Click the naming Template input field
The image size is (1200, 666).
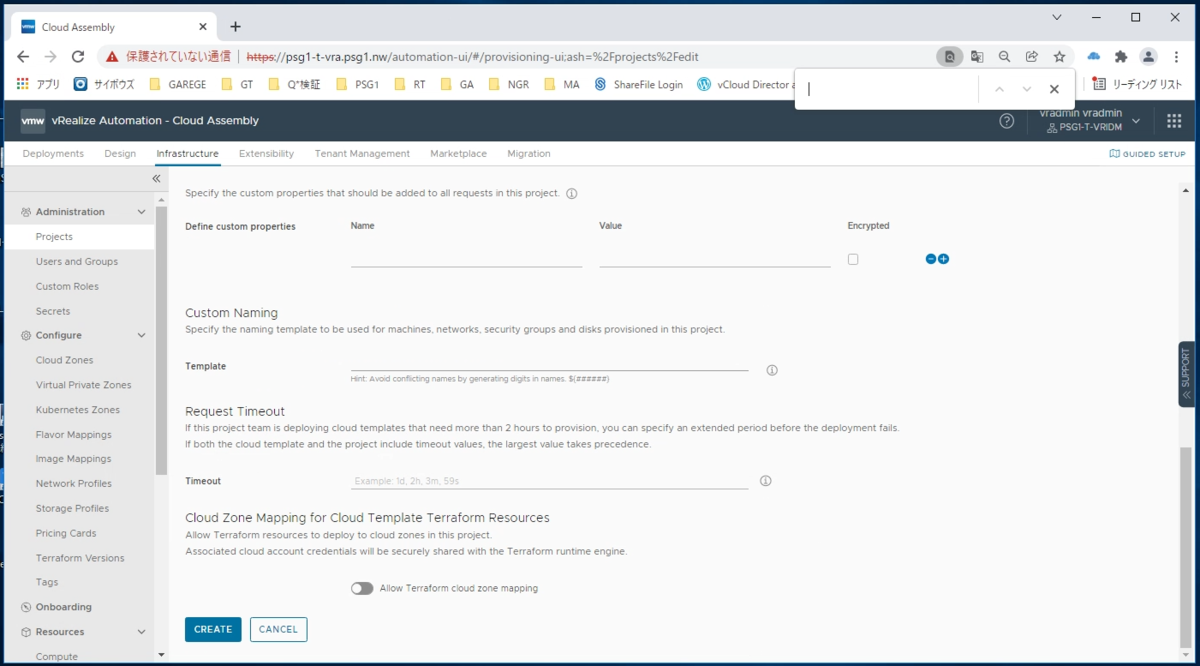click(x=549, y=361)
